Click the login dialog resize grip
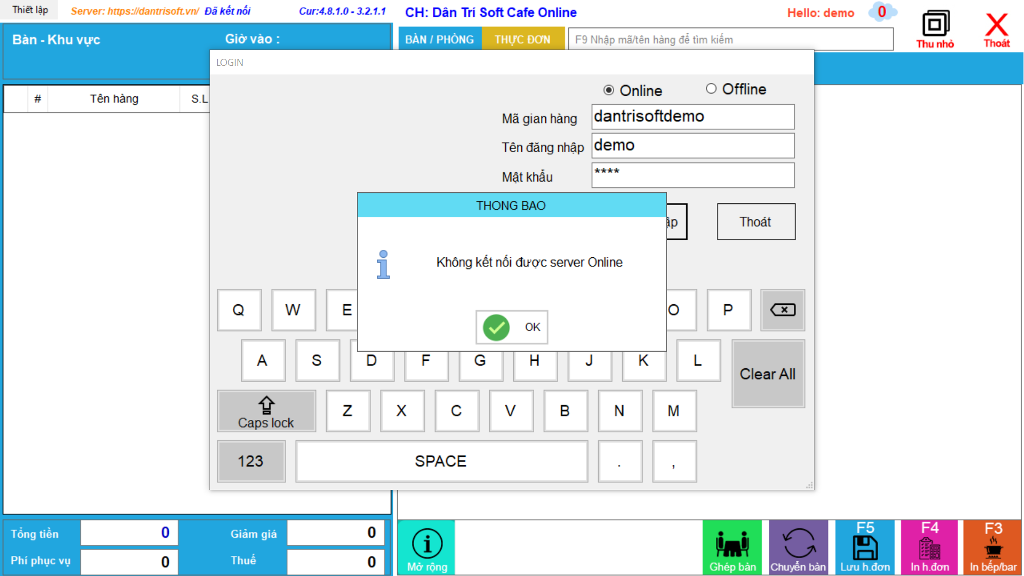 (x=809, y=485)
